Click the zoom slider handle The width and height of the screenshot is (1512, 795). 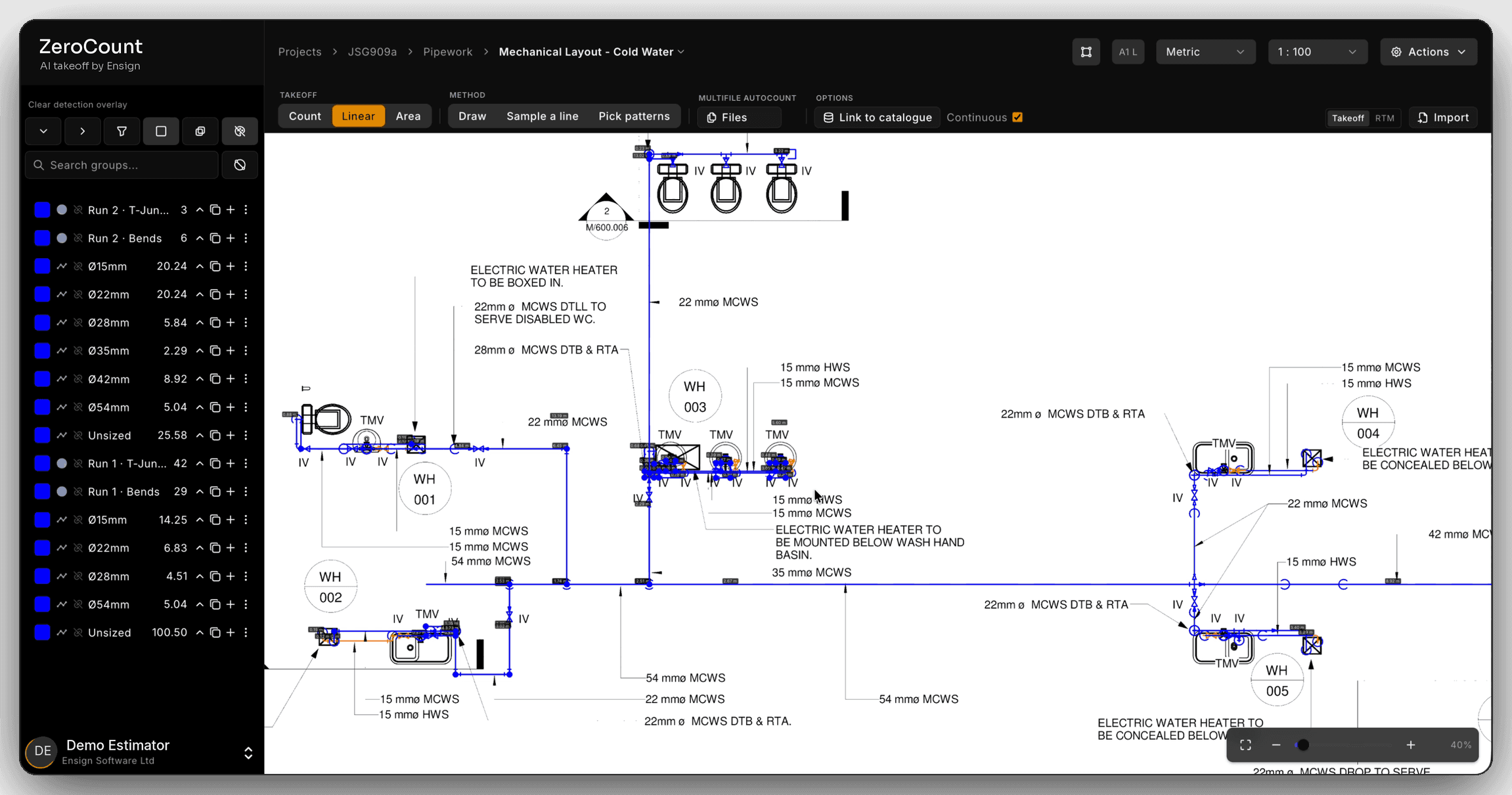pos(1303,745)
